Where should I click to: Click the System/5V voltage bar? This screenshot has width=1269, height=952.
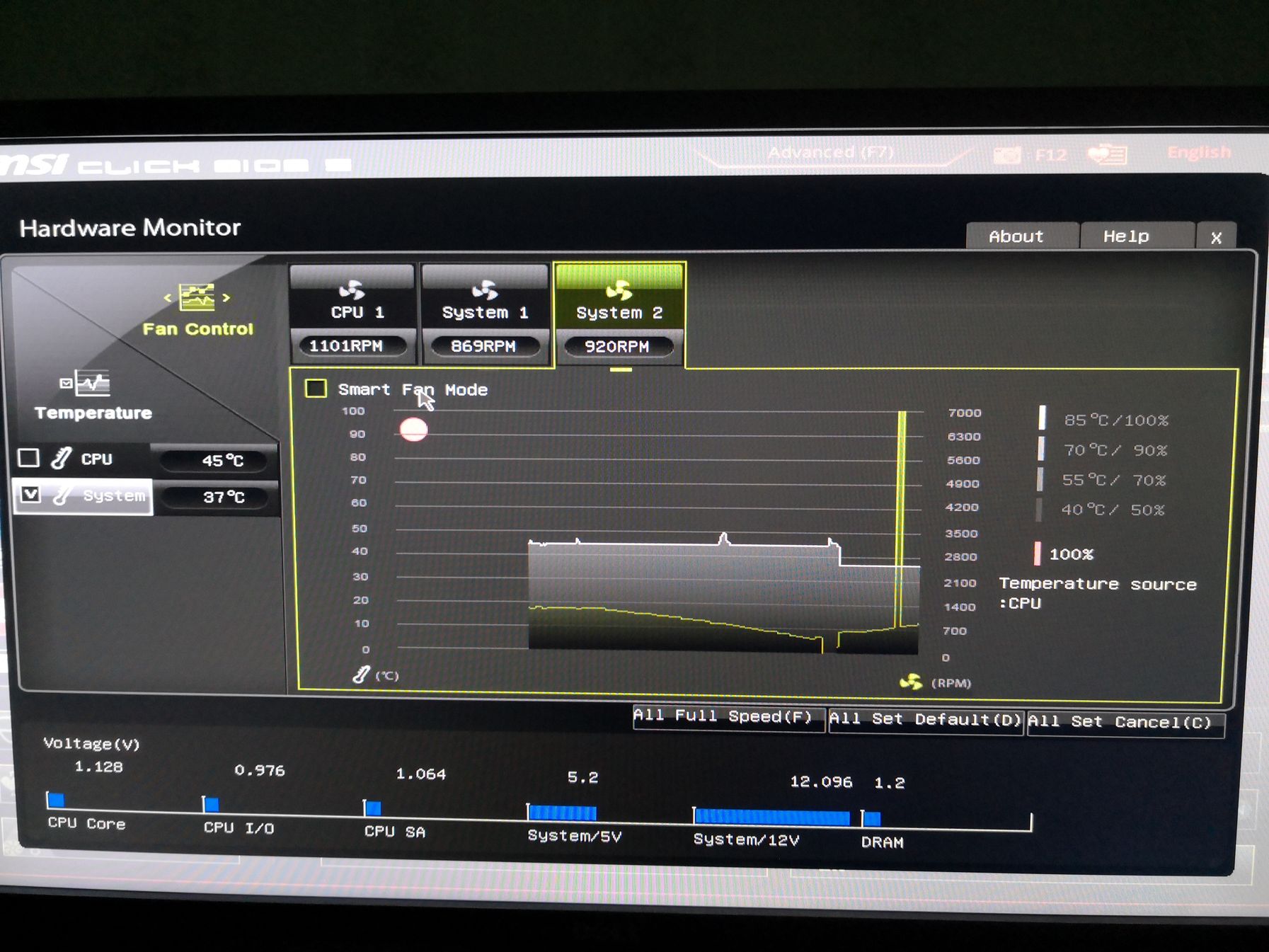coord(562,813)
